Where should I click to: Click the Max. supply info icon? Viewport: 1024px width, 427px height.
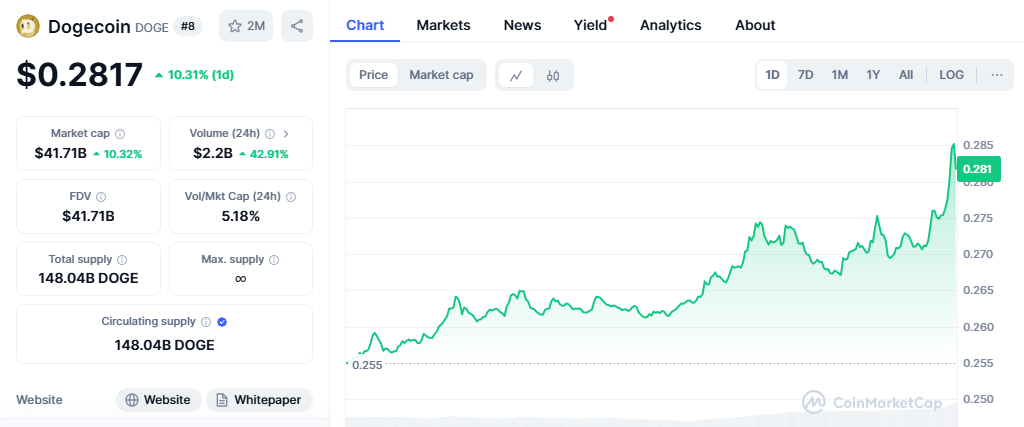pos(274,259)
